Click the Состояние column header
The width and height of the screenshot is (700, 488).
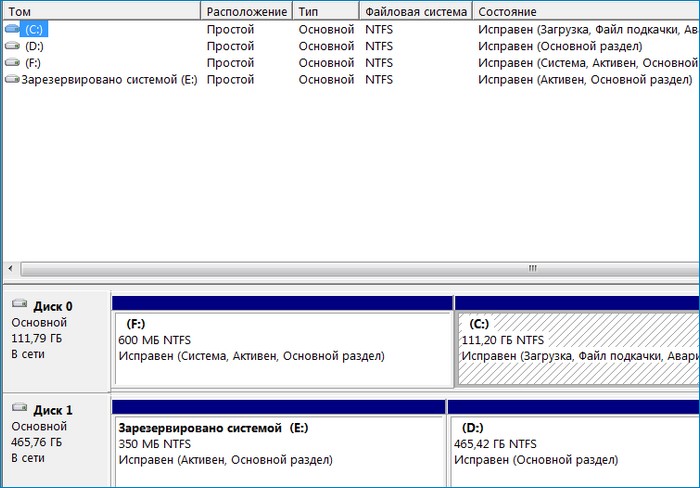click(585, 12)
